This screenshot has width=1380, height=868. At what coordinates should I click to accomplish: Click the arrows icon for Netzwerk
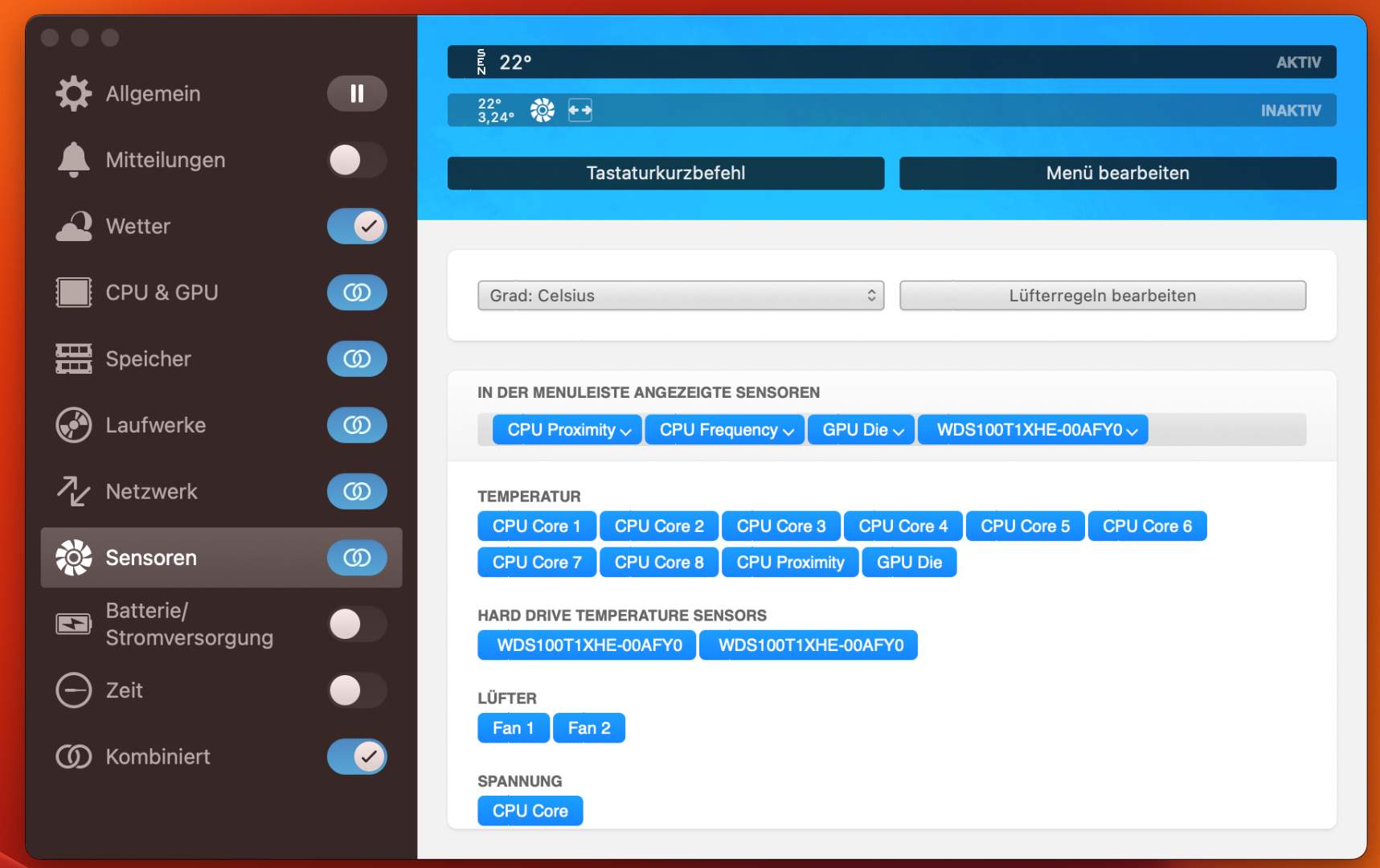coord(73,491)
